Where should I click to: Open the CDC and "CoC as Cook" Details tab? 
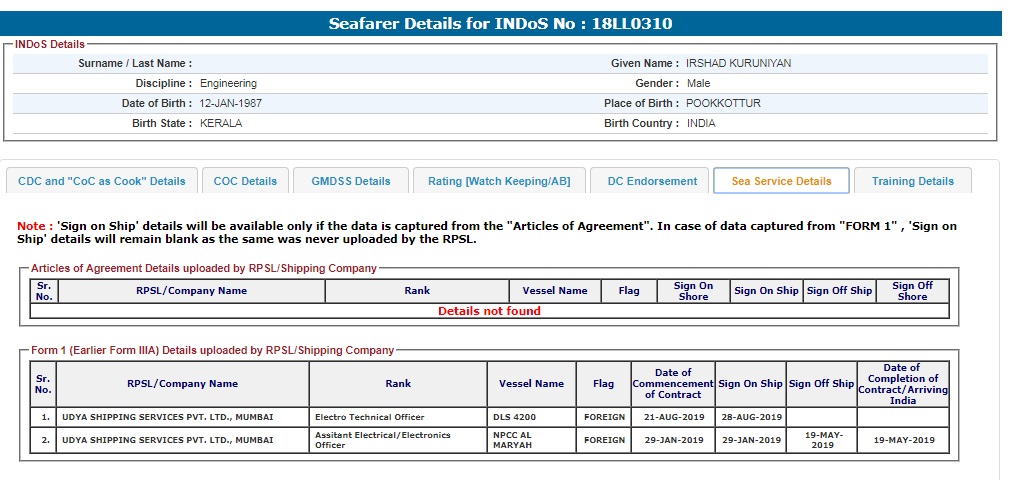tap(102, 181)
